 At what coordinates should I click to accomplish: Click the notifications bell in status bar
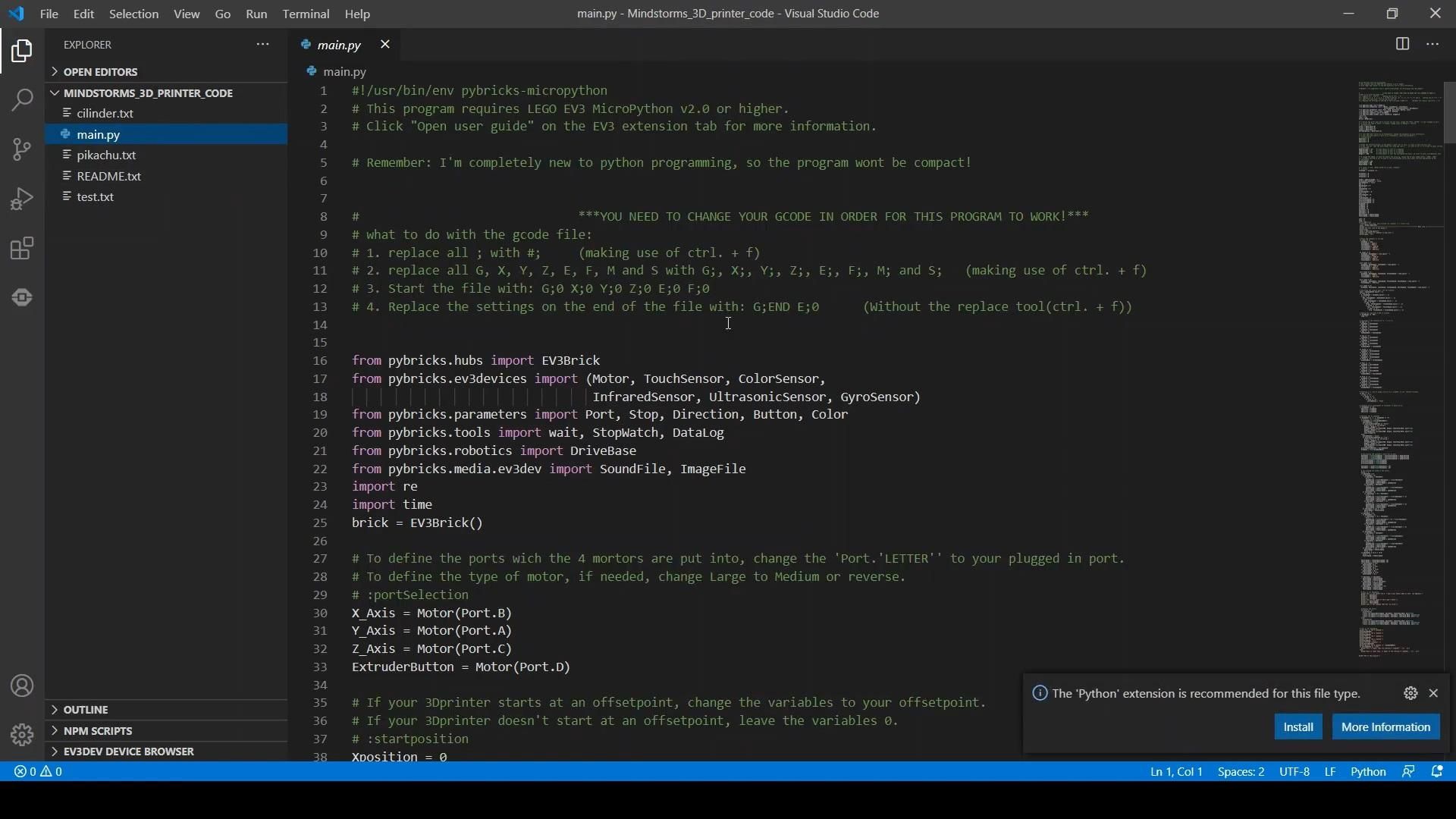(x=1437, y=771)
